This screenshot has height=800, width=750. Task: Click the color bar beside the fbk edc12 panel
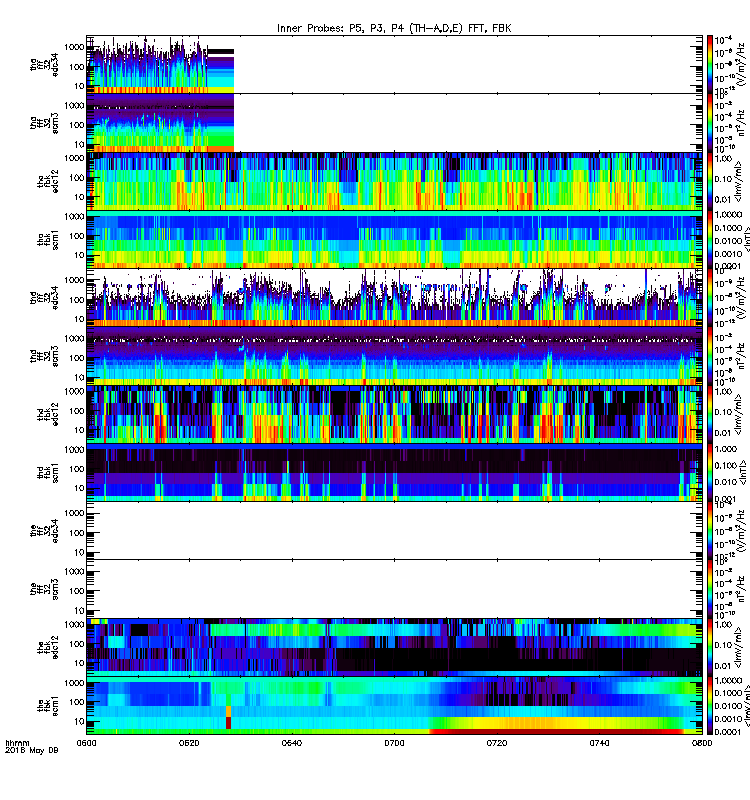pos(710,647)
